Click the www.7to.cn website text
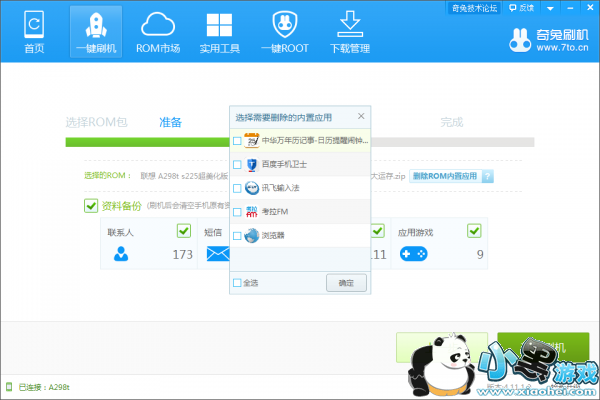The height and width of the screenshot is (400, 600). click(562, 48)
